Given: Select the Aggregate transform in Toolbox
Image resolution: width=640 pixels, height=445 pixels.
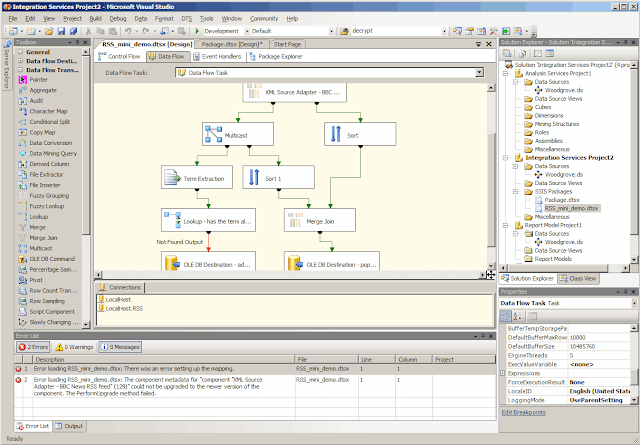Looking at the screenshot, I should click(43, 90).
